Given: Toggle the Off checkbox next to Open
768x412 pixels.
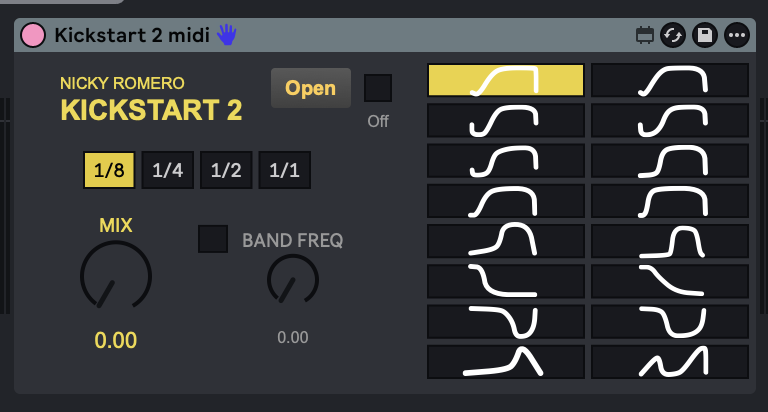Looking at the screenshot, I should point(378,88).
